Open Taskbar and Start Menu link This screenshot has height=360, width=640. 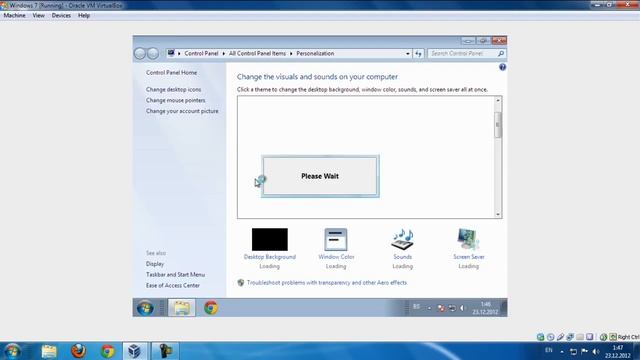coord(176,275)
